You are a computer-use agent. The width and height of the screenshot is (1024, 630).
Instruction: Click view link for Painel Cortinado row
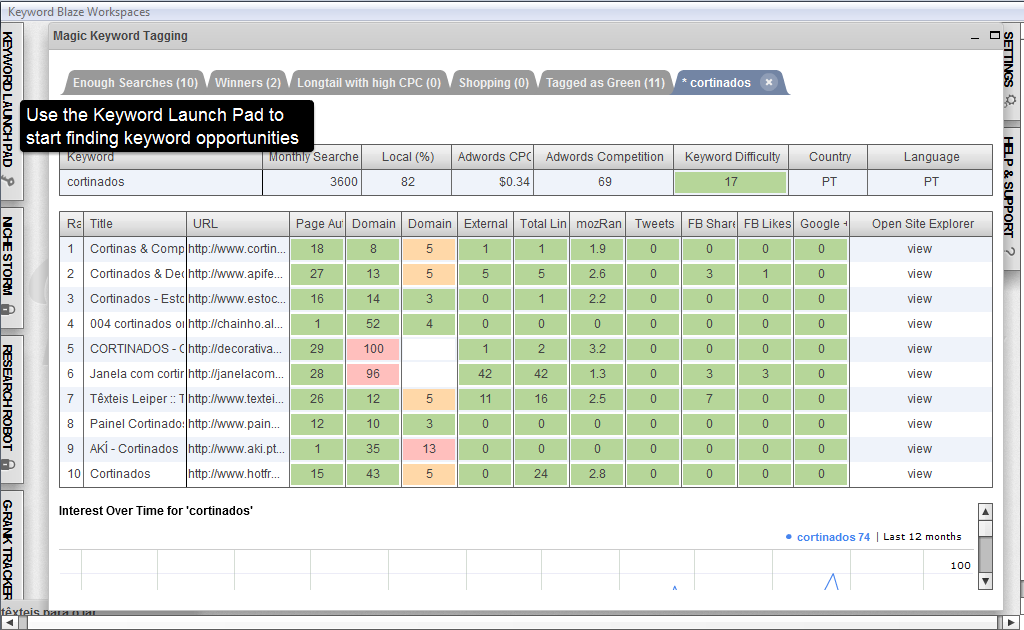[x=919, y=424]
